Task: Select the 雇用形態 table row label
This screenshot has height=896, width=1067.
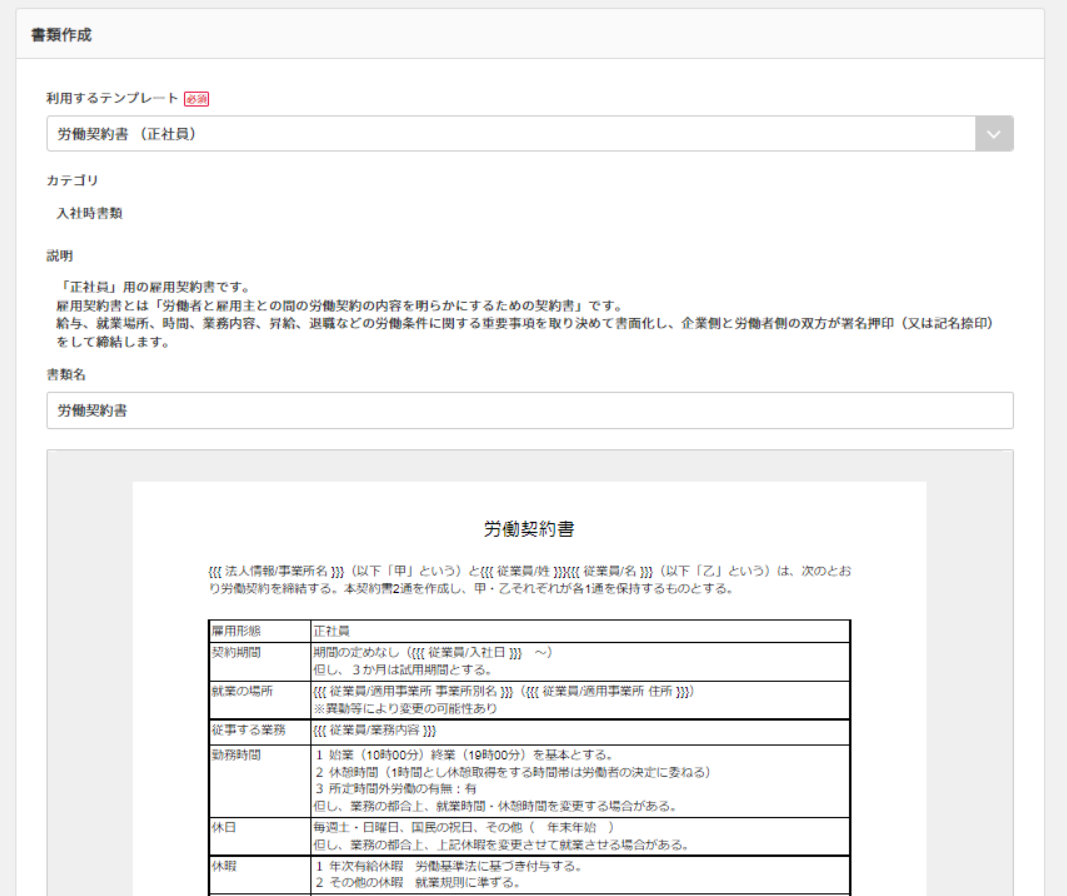Action: [236, 631]
